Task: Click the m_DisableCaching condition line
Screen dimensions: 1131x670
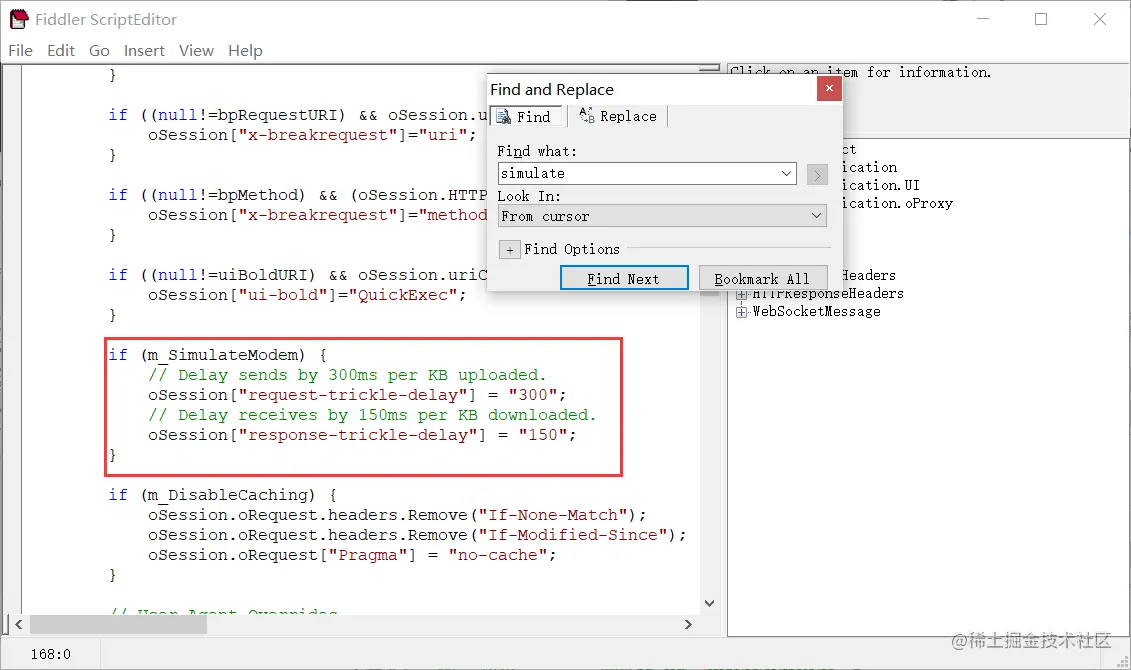Action: (x=222, y=495)
